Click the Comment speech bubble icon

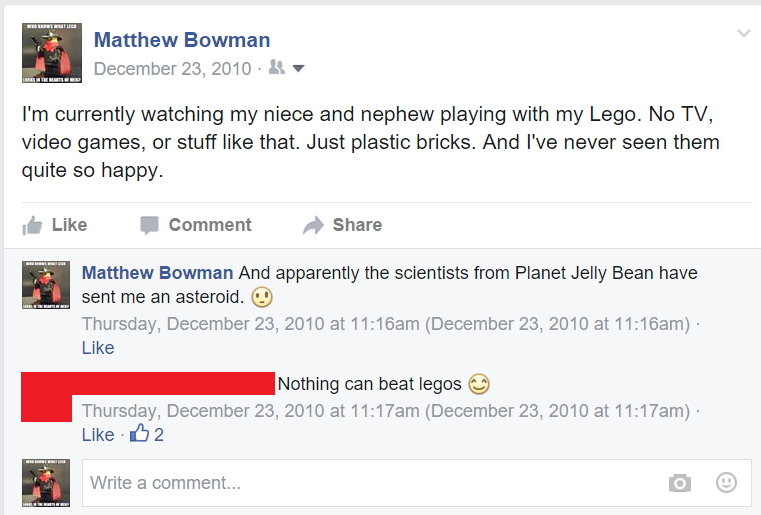149,225
